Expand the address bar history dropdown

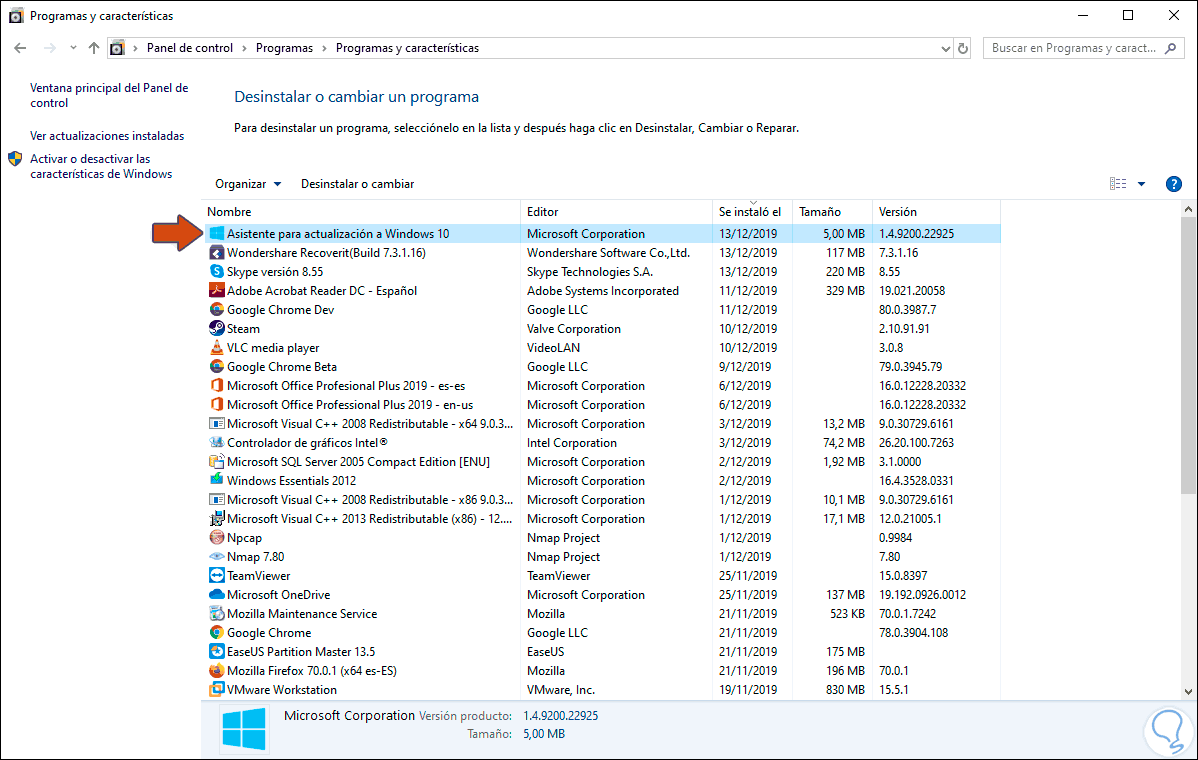pos(945,48)
